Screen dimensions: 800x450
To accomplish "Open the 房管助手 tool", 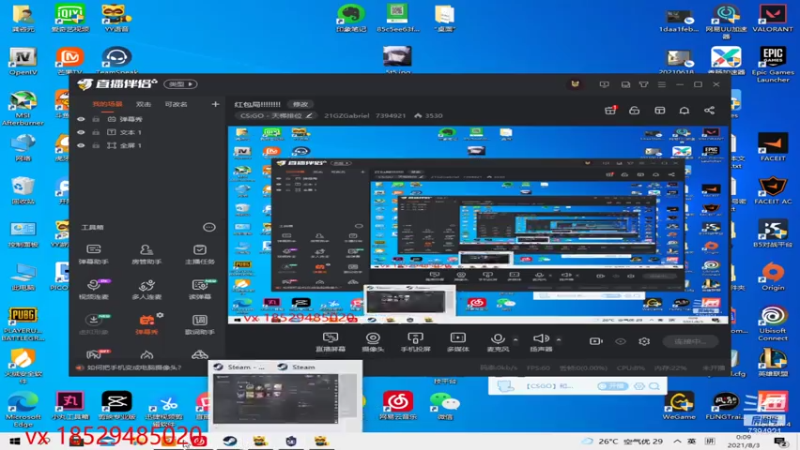I will (x=146, y=254).
